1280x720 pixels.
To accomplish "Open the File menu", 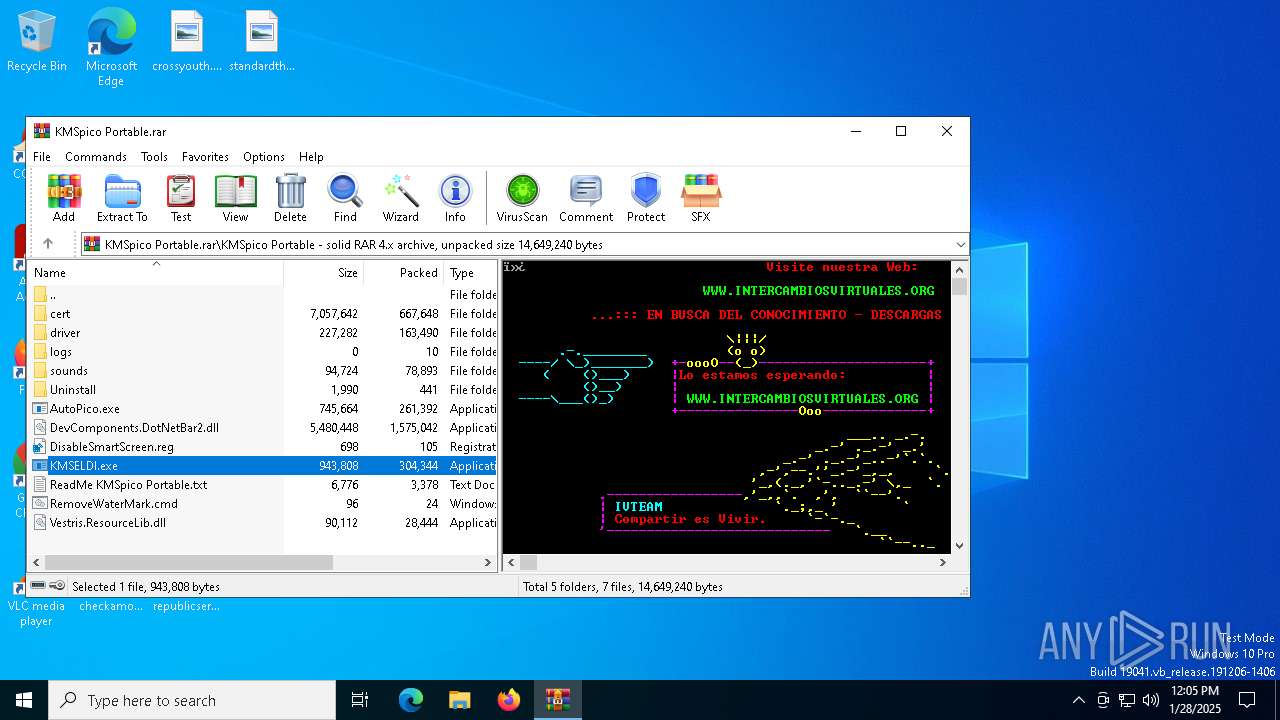I will pos(42,157).
